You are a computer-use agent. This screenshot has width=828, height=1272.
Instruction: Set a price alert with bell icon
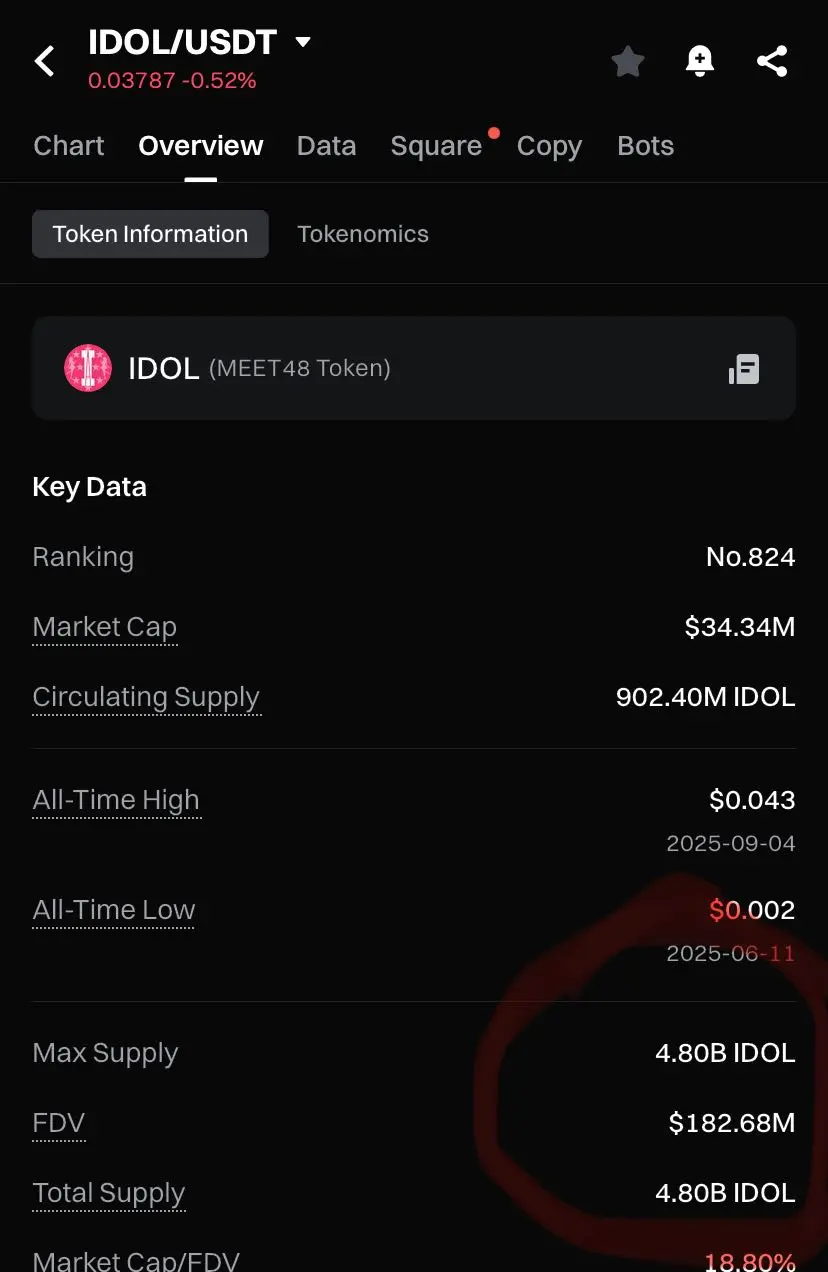[700, 62]
